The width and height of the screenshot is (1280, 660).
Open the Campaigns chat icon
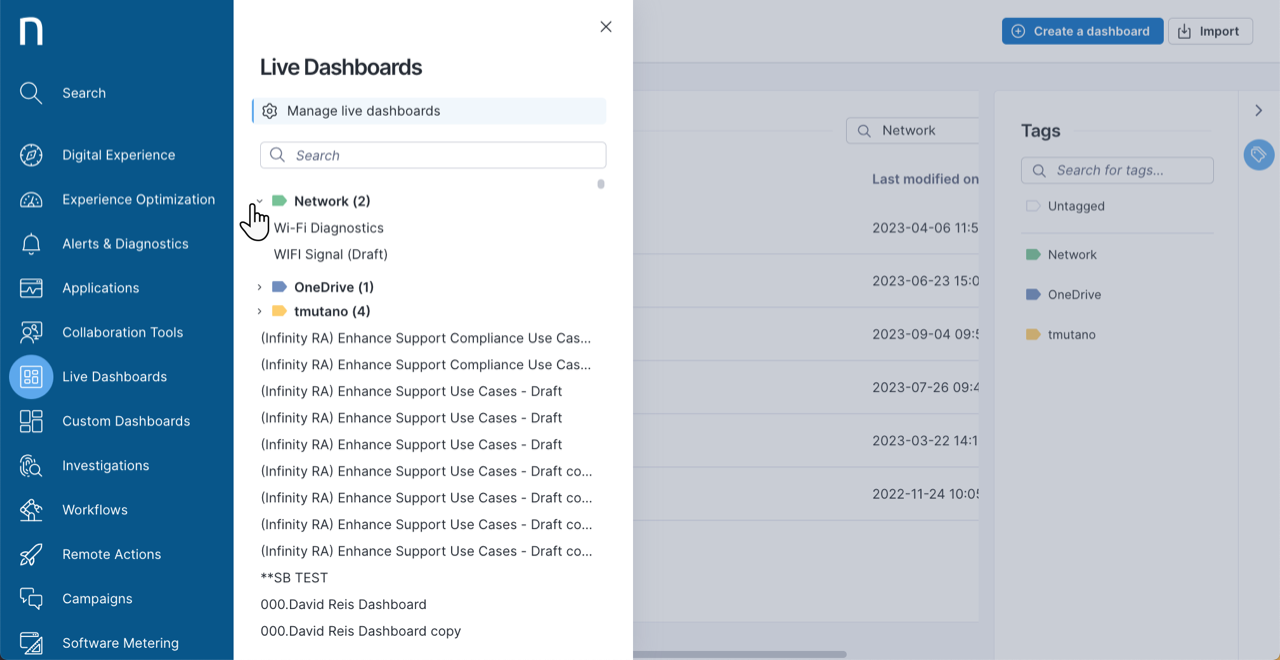tap(31, 599)
